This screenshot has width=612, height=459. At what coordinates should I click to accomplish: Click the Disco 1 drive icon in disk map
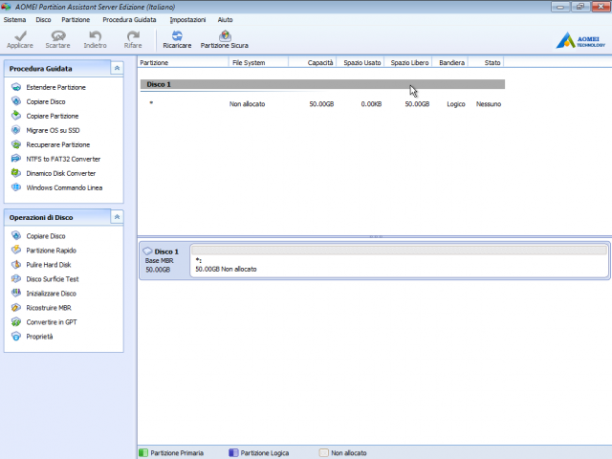(148, 251)
